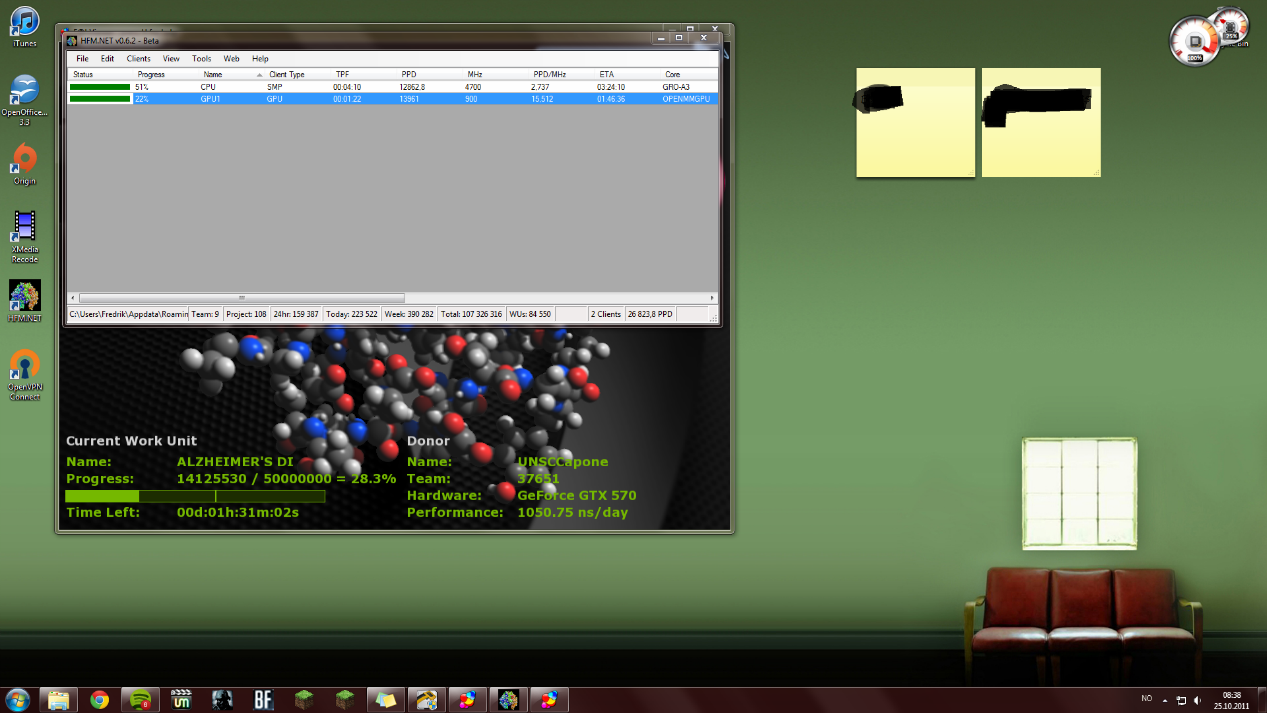Sort by the Name column header
Image resolution: width=1267 pixels, height=713 pixels.
(212, 75)
